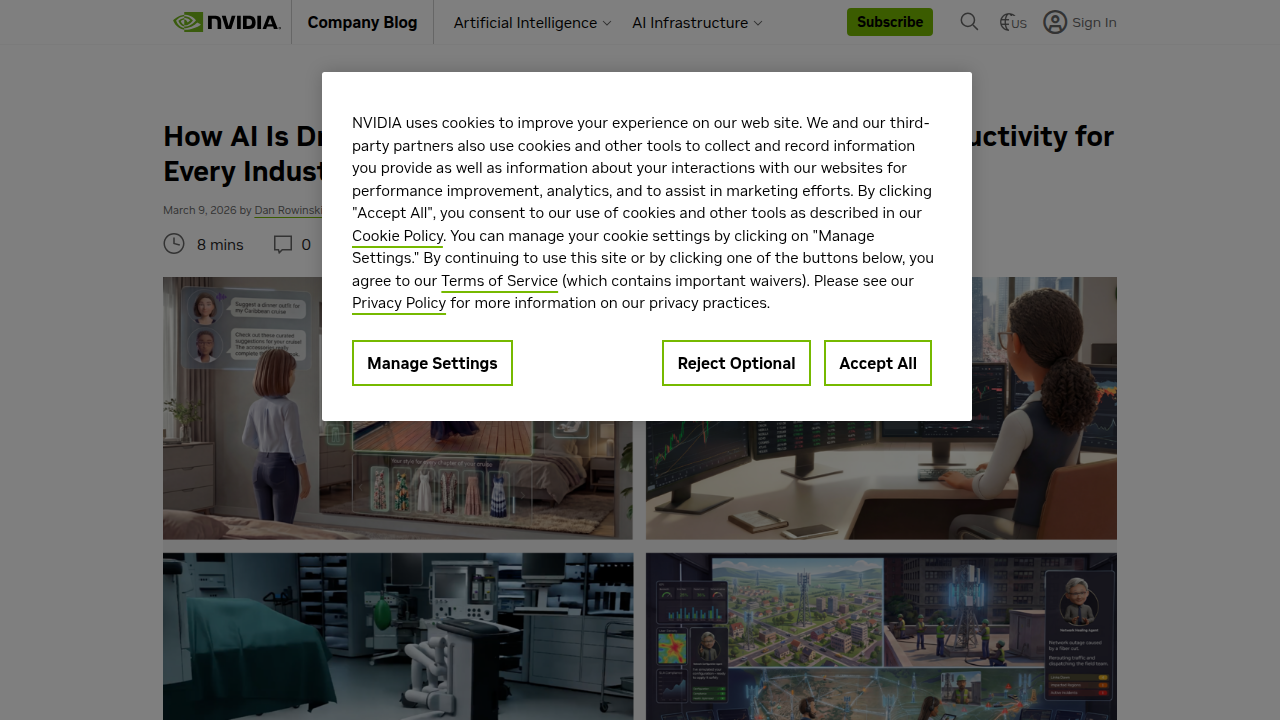Open Company Blog home link
Screen dimensions: 1280x720
[362, 22]
